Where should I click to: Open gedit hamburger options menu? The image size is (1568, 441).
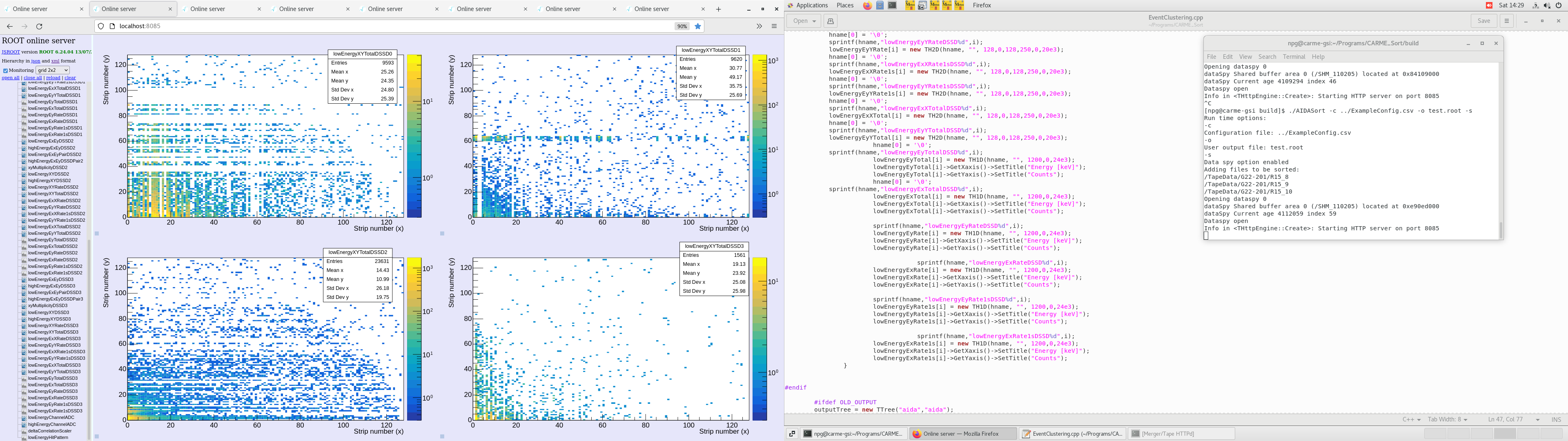pyautogui.click(x=1506, y=21)
